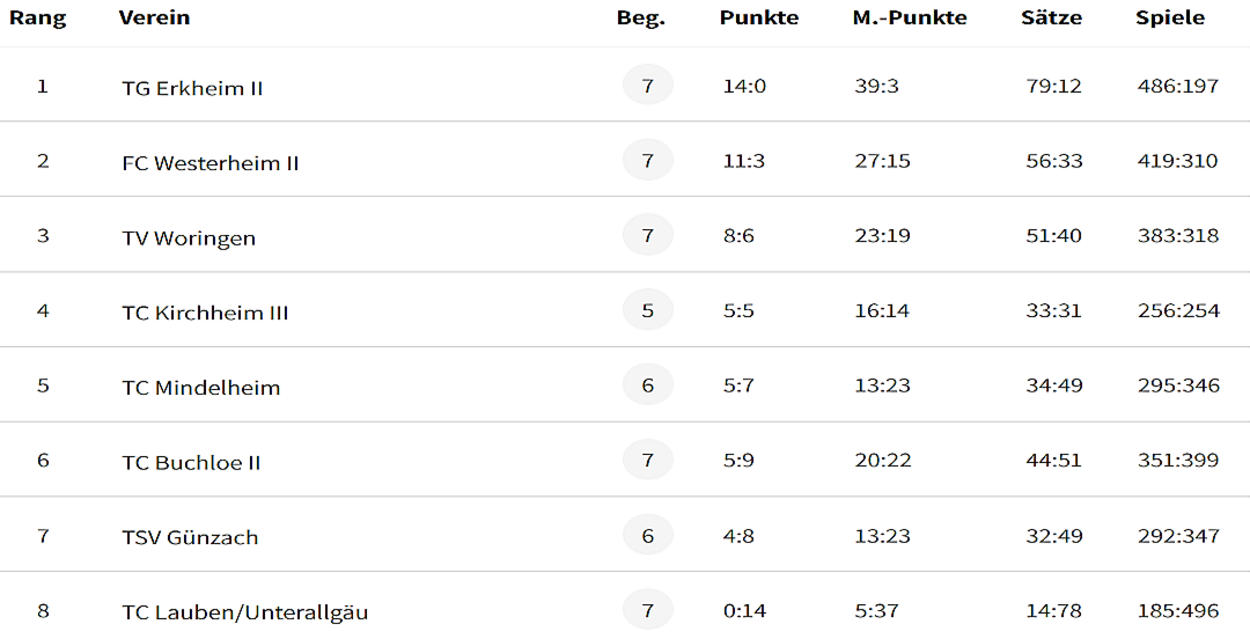The height and width of the screenshot is (639, 1250).
Task: Open TC Buchloe II club entry
Action: pos(191,463)
